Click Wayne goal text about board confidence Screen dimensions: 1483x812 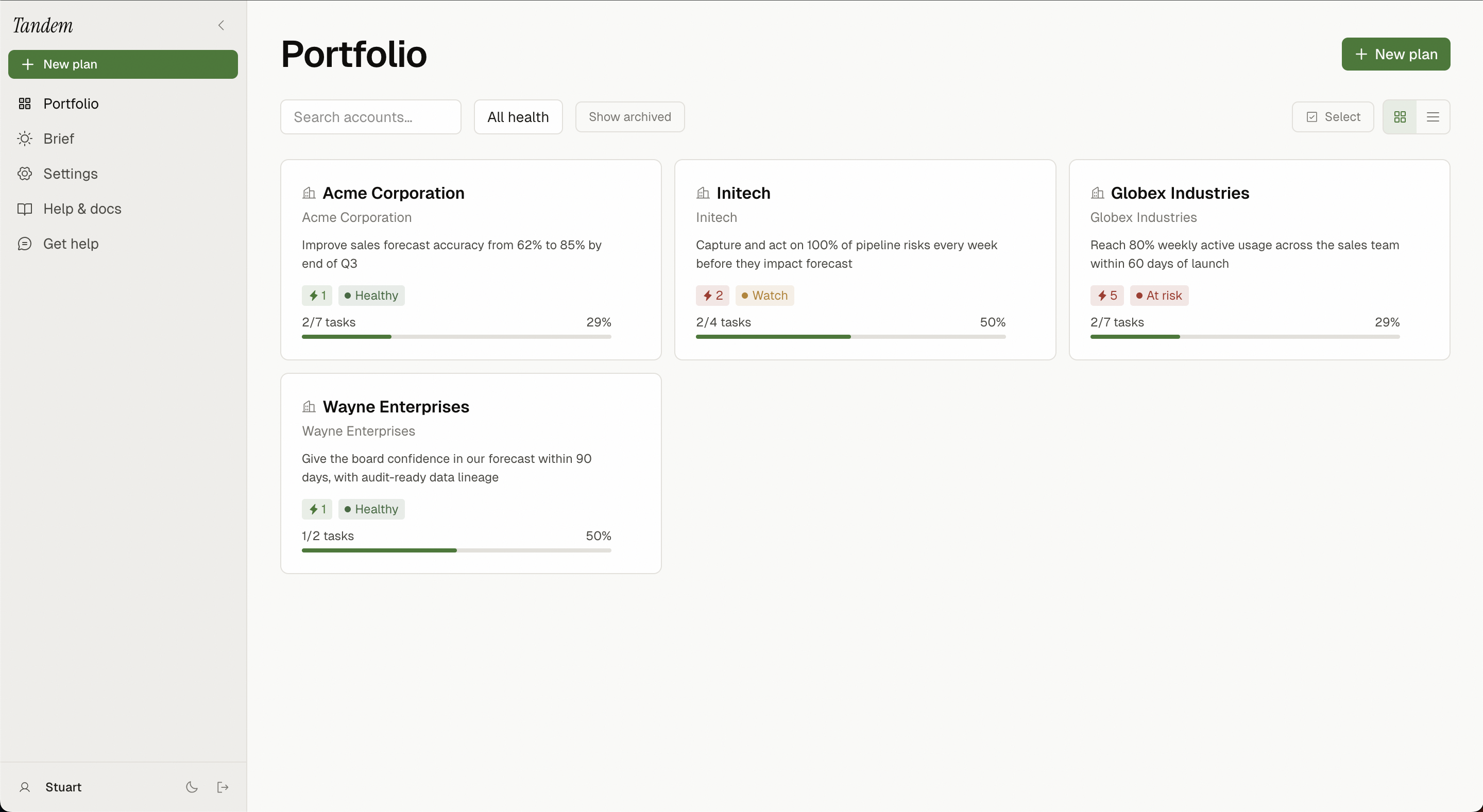[446, 468]
